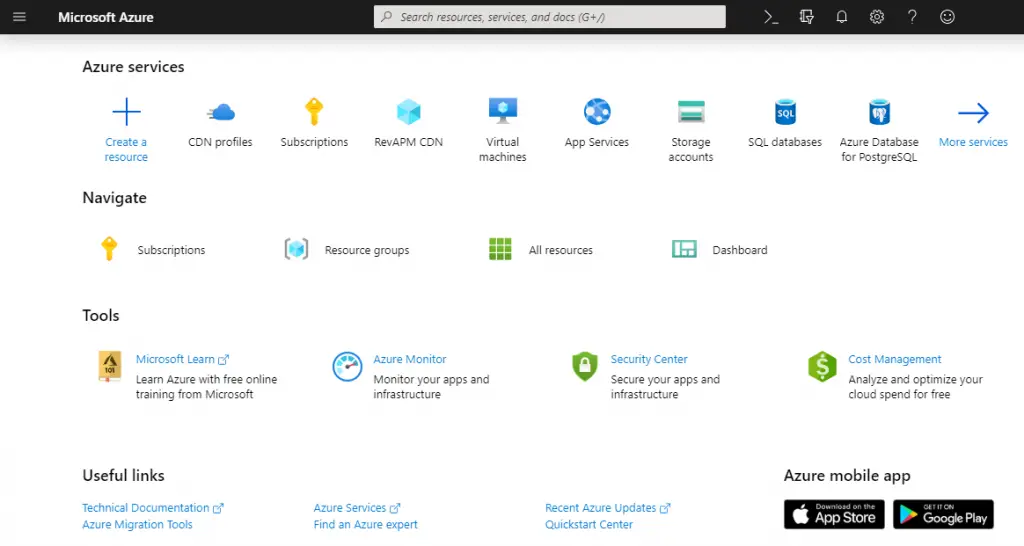The width and height of the screenshot is (1024, 546).
Task: Click Download on the App Store badge
Action: [834, 515]
